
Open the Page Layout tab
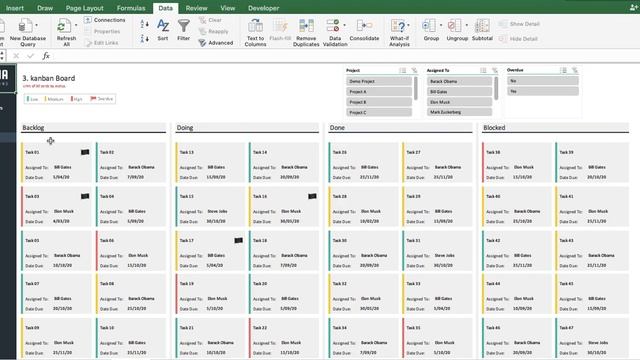pyautogui.click(x=84, y=8)
